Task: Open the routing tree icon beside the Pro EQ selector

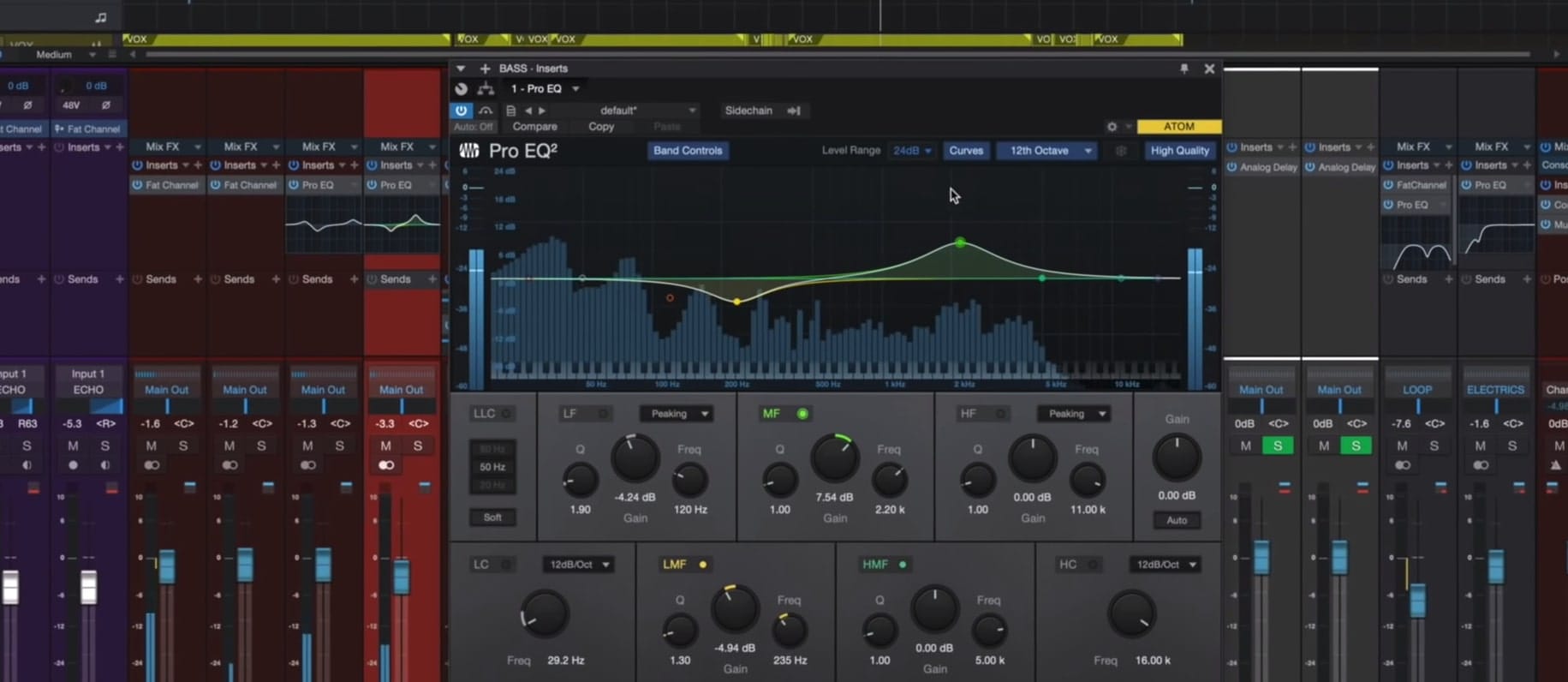Action: point(486,89)
